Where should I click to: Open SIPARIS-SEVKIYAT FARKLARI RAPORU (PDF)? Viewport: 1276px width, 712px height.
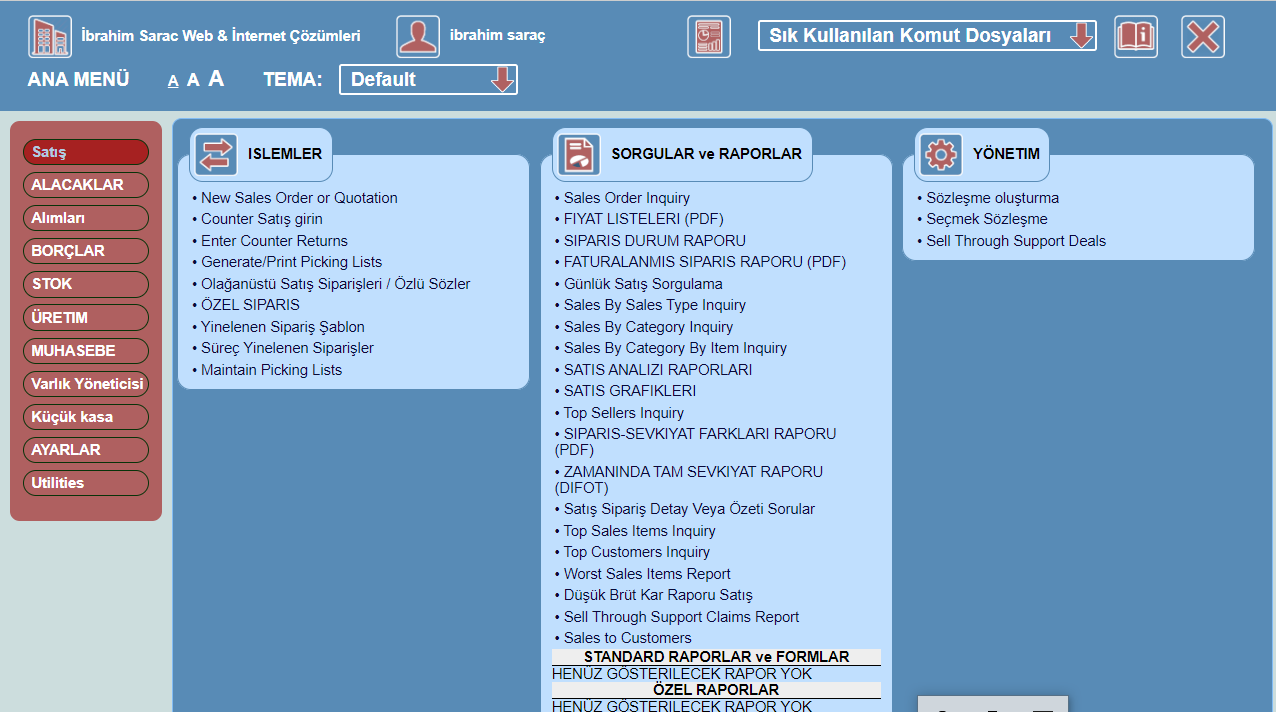(x=695, y=442)
